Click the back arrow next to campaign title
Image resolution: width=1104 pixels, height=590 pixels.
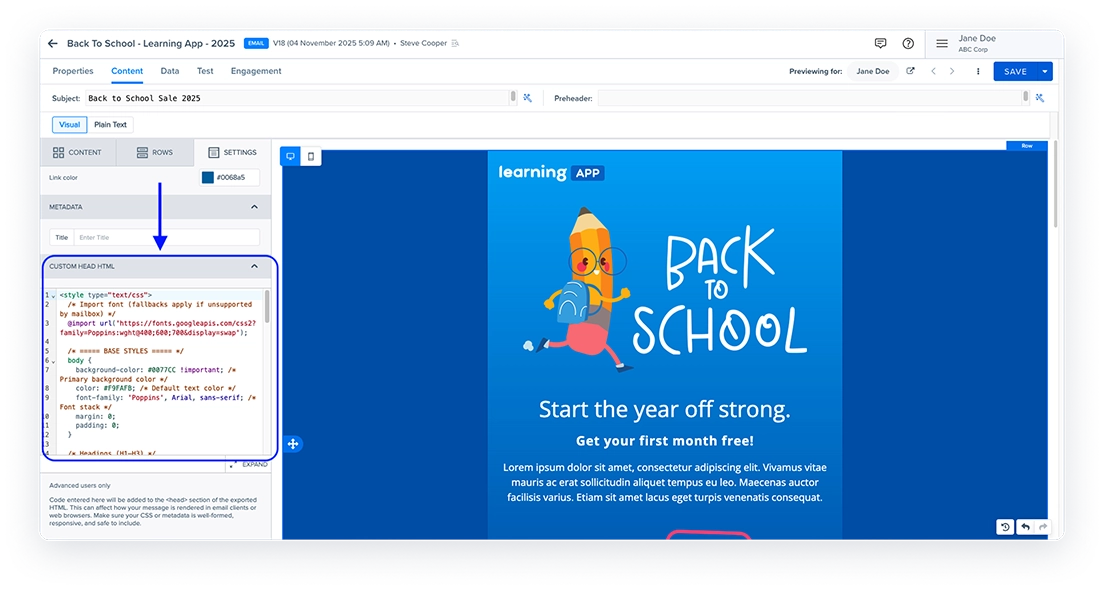[x=53, y=44]
